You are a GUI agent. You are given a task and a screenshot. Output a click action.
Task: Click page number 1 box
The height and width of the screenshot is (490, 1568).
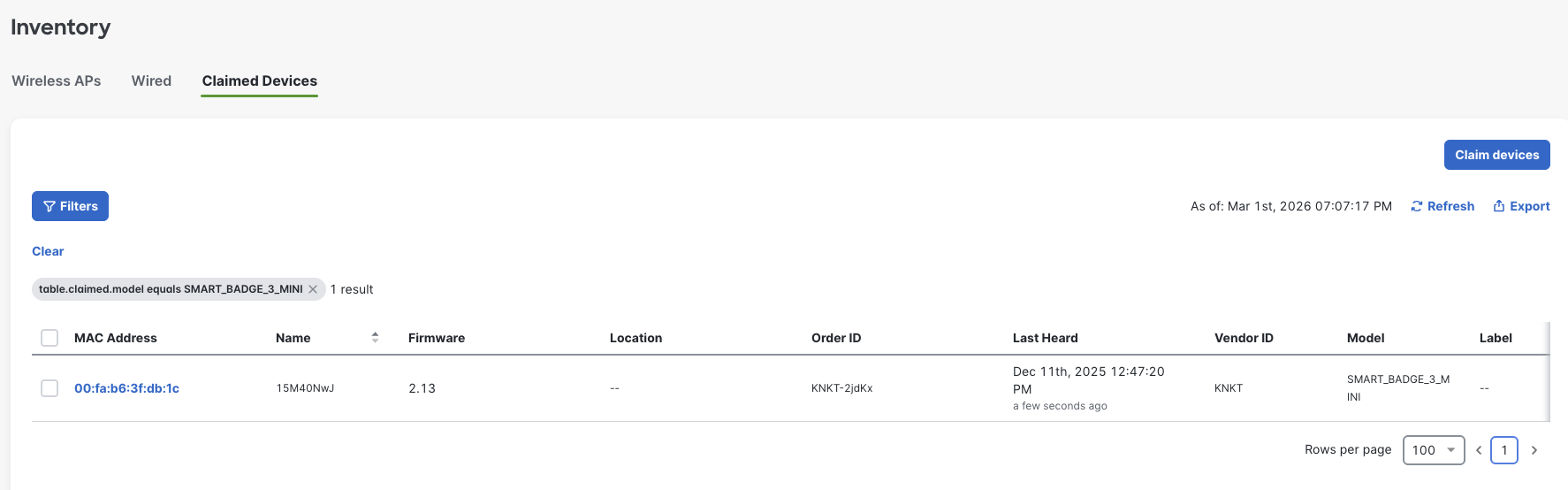(1503, 450)
